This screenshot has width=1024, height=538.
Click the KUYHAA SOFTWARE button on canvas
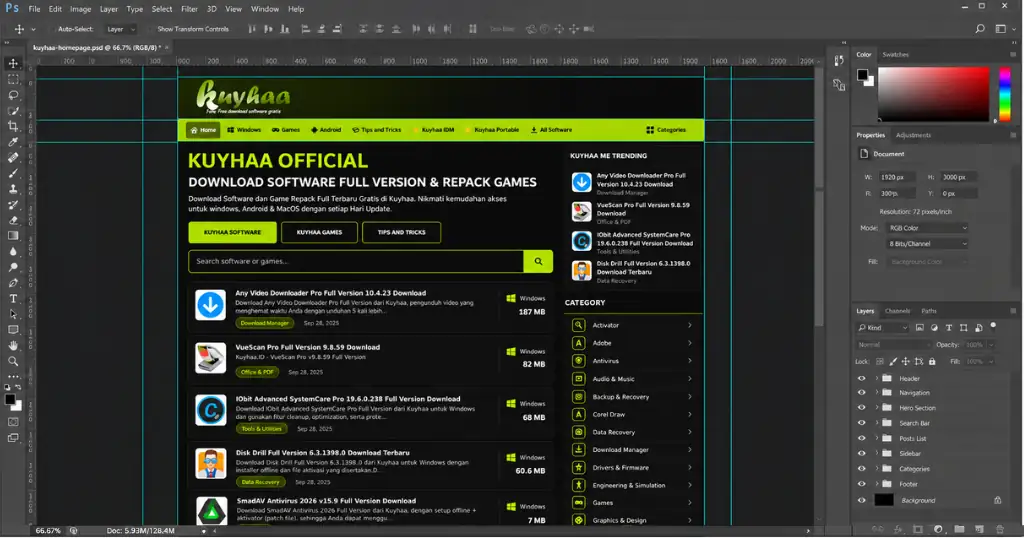coord(232,232)
